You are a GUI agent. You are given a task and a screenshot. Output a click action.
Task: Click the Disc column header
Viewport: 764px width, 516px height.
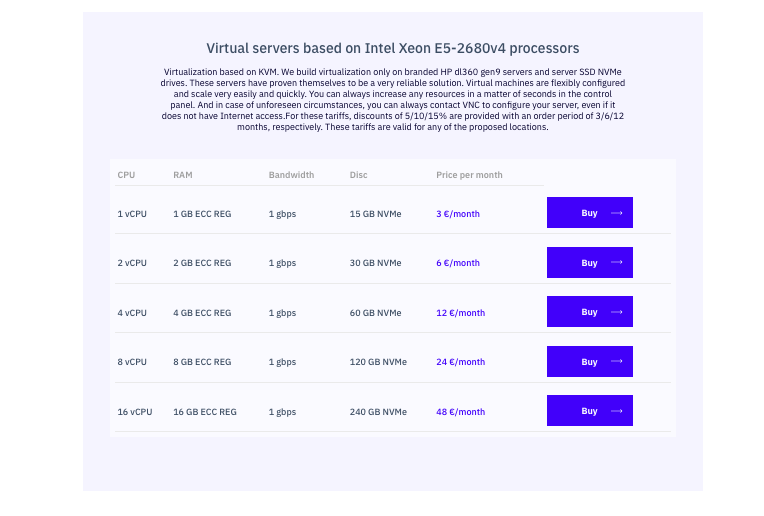tap(359, 175)
